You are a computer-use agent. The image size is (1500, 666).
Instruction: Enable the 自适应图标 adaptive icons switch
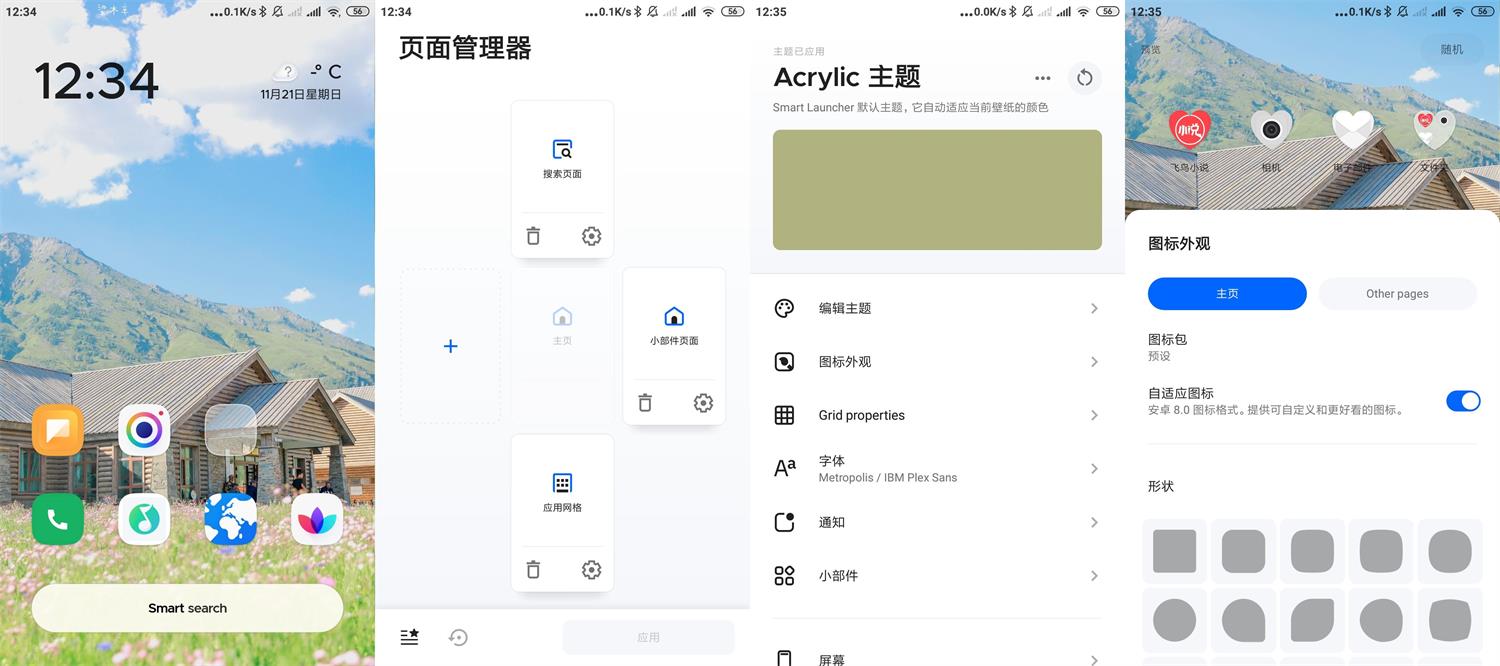pyautogui.click(x=1463, y=400)
